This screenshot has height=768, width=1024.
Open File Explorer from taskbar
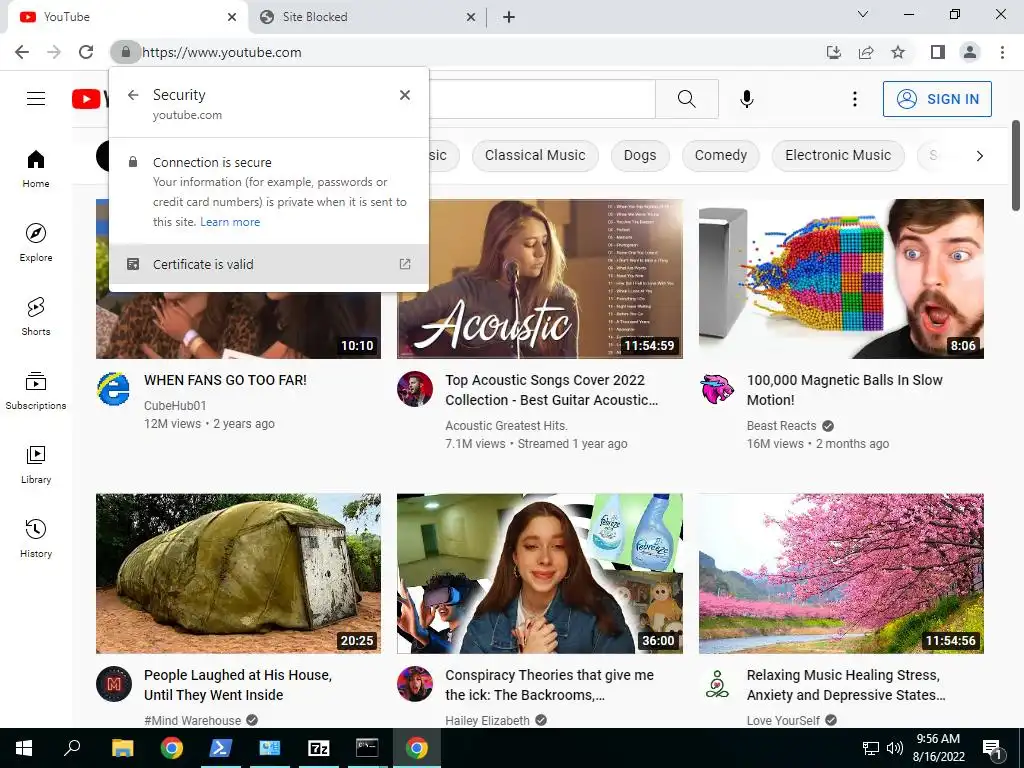pyautogui.click(x=122, y=748)
